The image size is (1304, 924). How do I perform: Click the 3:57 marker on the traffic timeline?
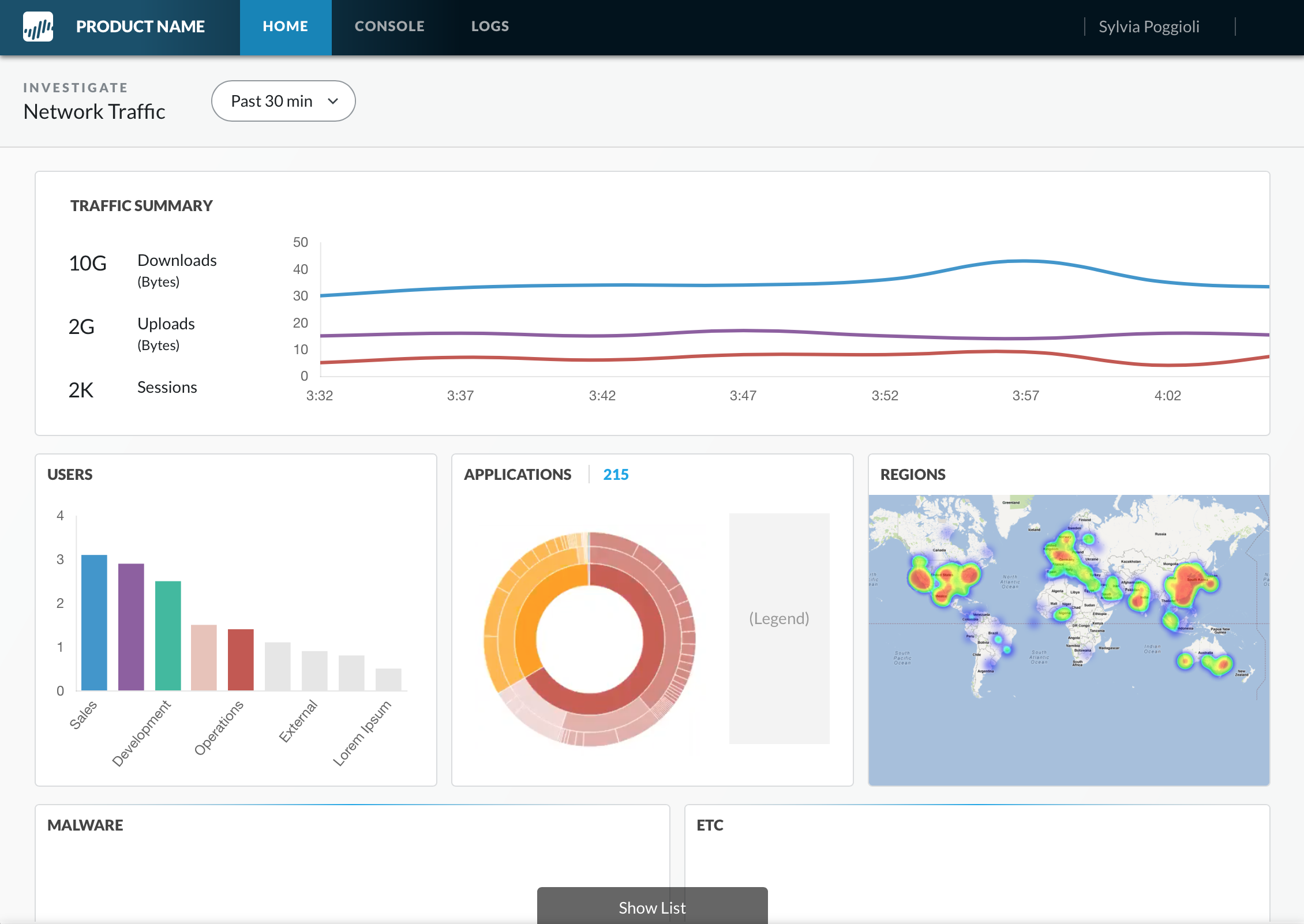1025,396
